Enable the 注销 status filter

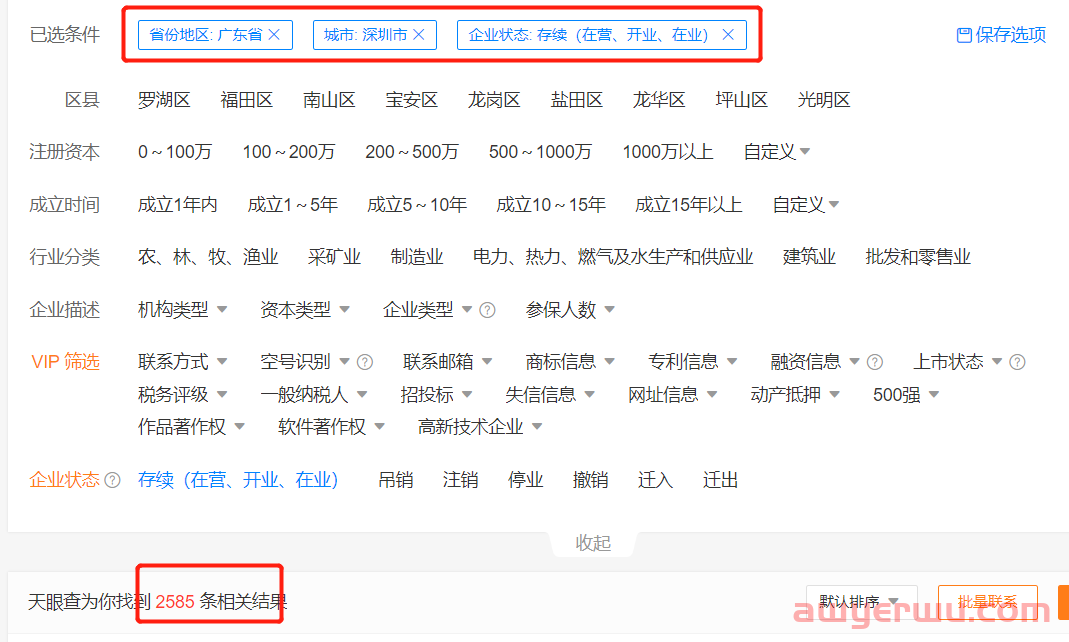pyautogui.click(x=460, y=480)
